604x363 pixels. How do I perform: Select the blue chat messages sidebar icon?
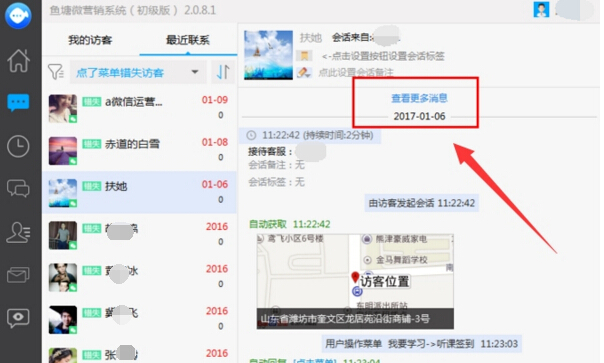click(18, 103)
